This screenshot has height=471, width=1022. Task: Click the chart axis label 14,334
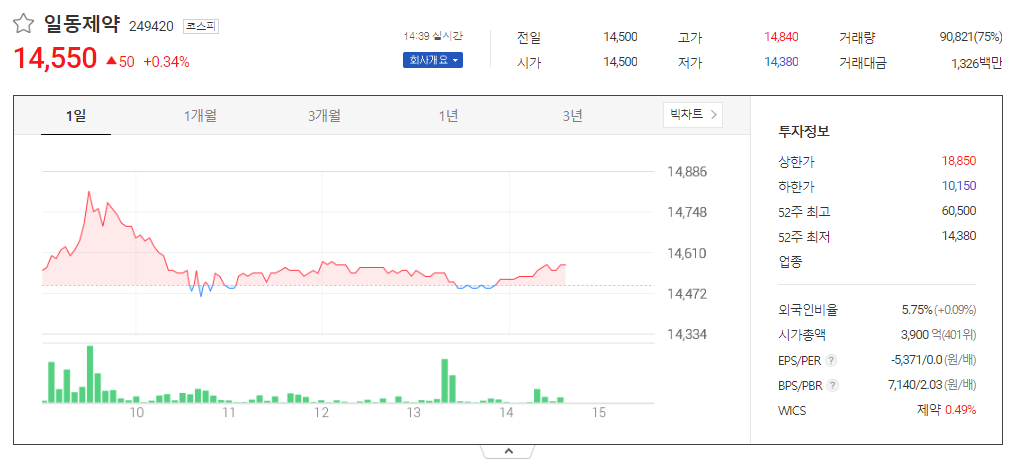(x=687, y=335)
